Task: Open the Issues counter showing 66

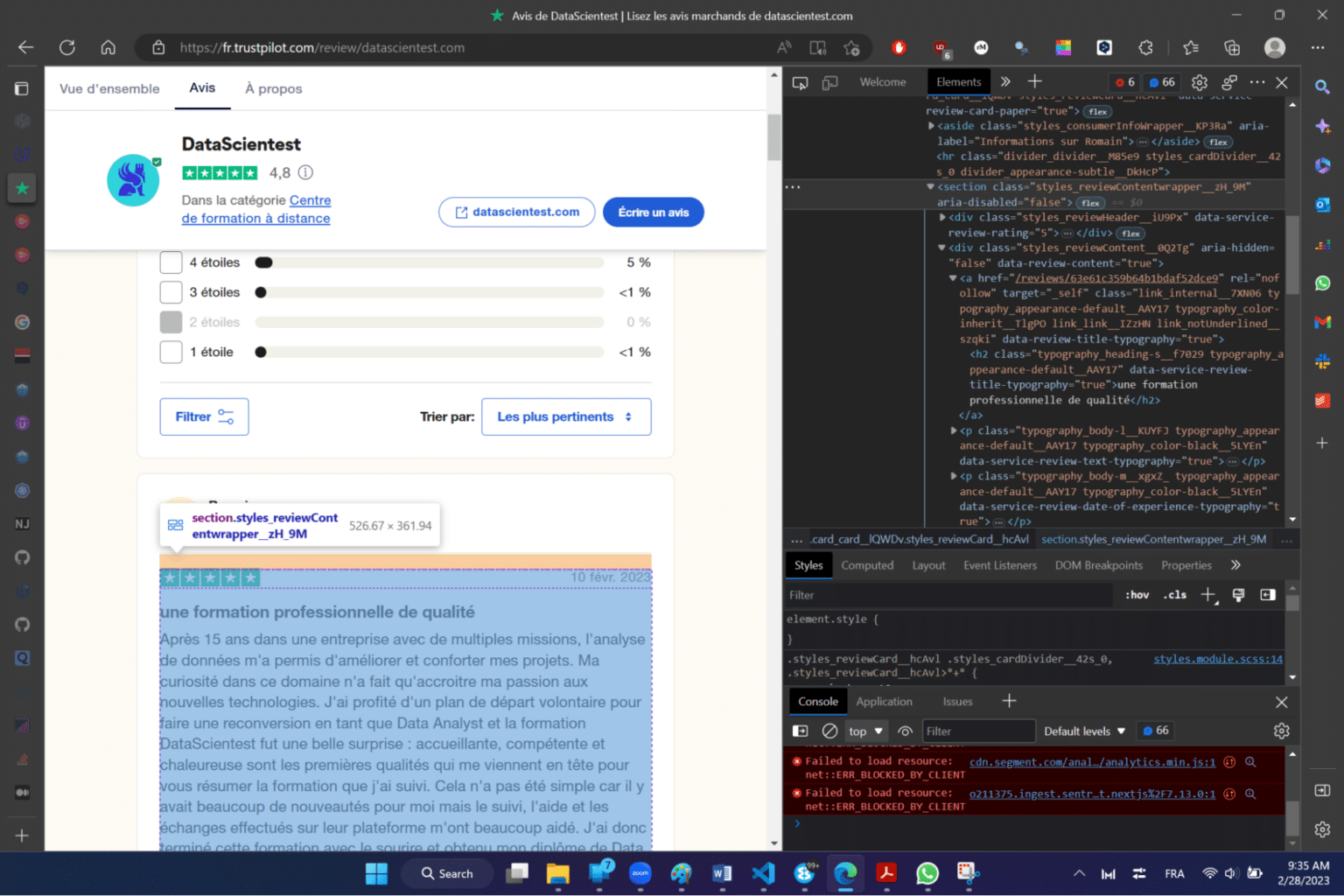Action: (1161, 81)
